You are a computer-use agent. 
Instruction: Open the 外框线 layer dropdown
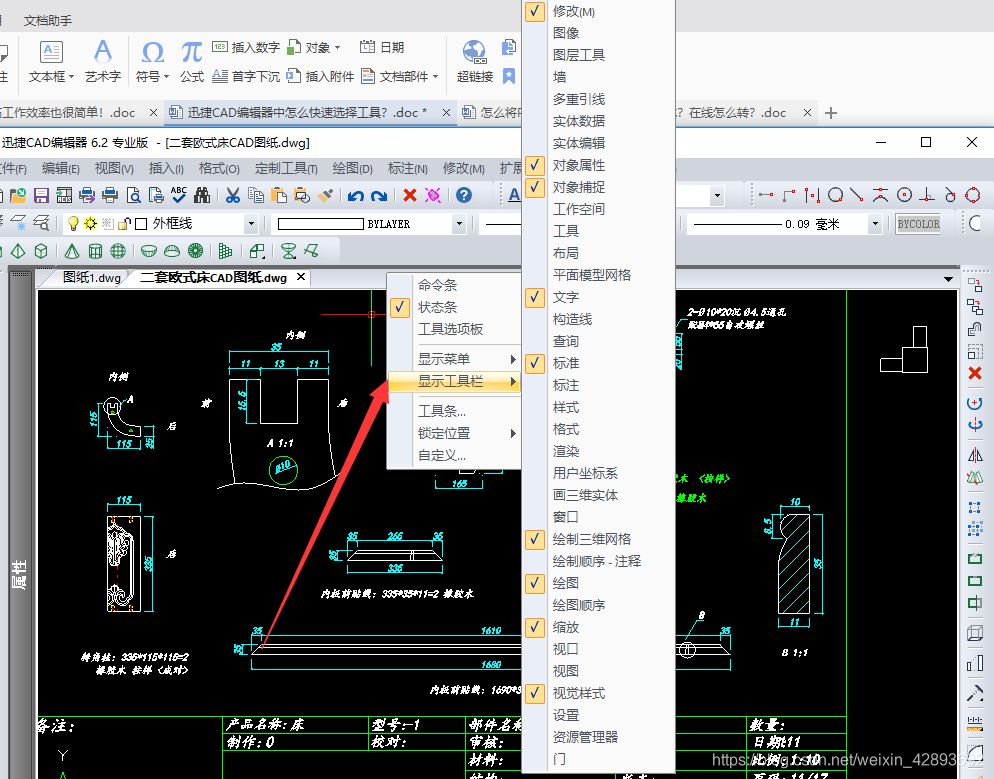tap(251, 224)
